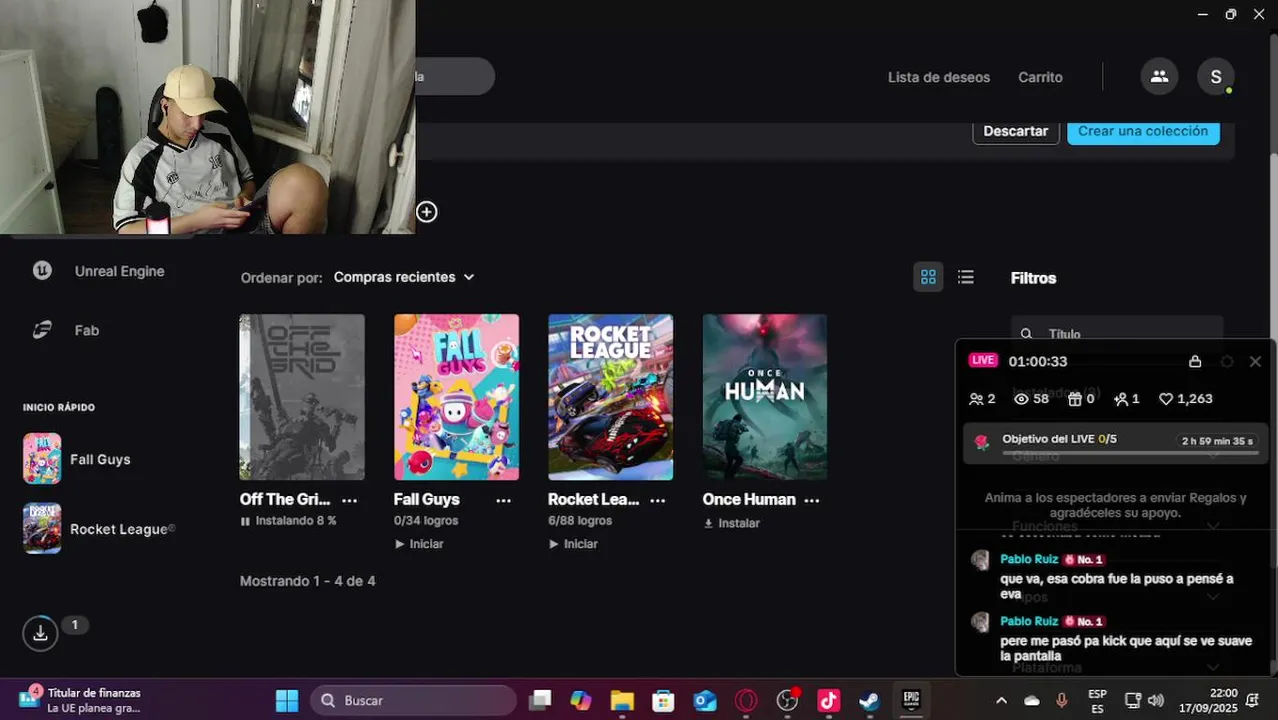
Task: Open the Downloads icon in sidebar
Action: tap(40, 633)
